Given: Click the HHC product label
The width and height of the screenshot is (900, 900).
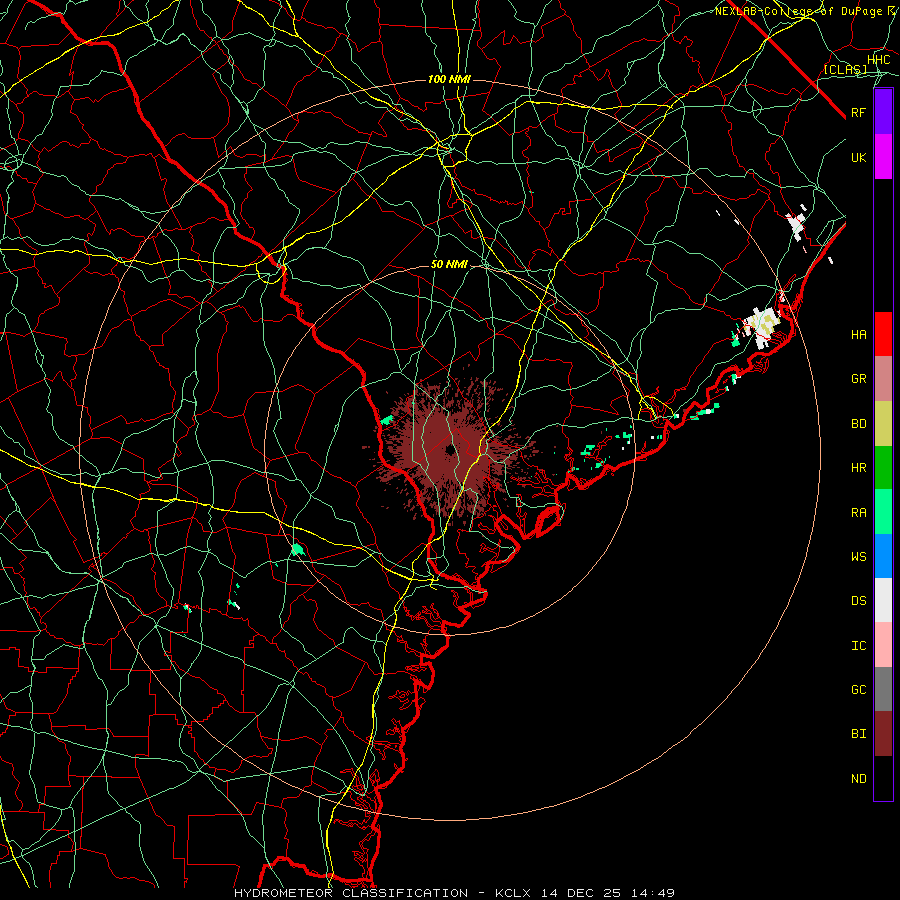Looking at the screenshot, I should click(878, 60).
